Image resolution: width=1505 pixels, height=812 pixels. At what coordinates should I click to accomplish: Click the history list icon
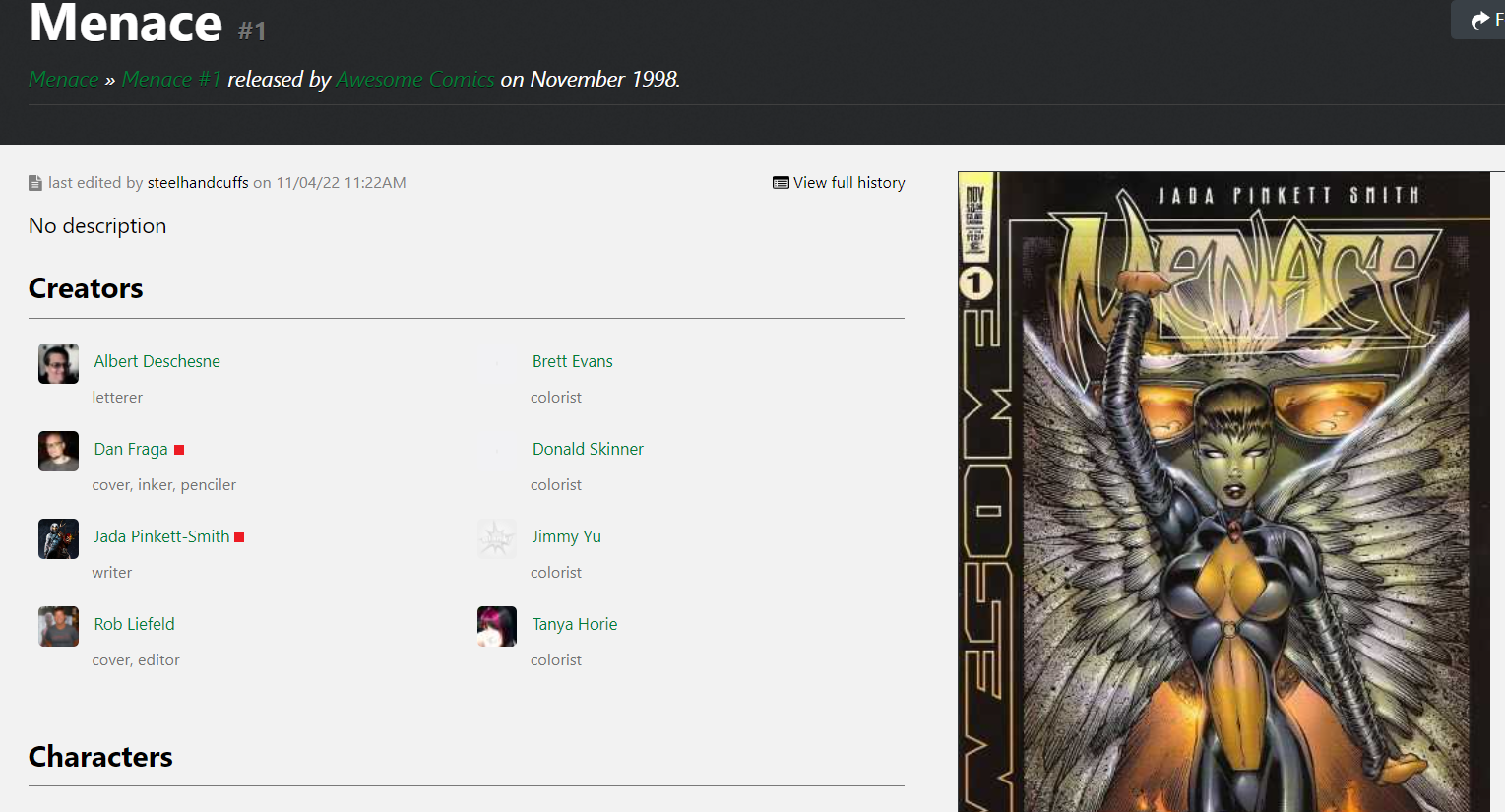pos(781,183)
